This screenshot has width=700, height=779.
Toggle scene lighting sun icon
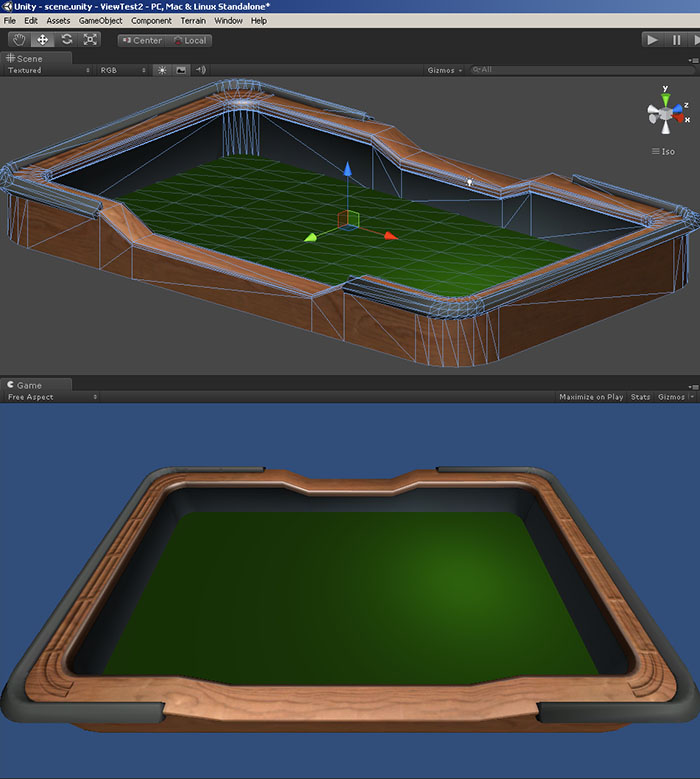click(x=162, y=70)
